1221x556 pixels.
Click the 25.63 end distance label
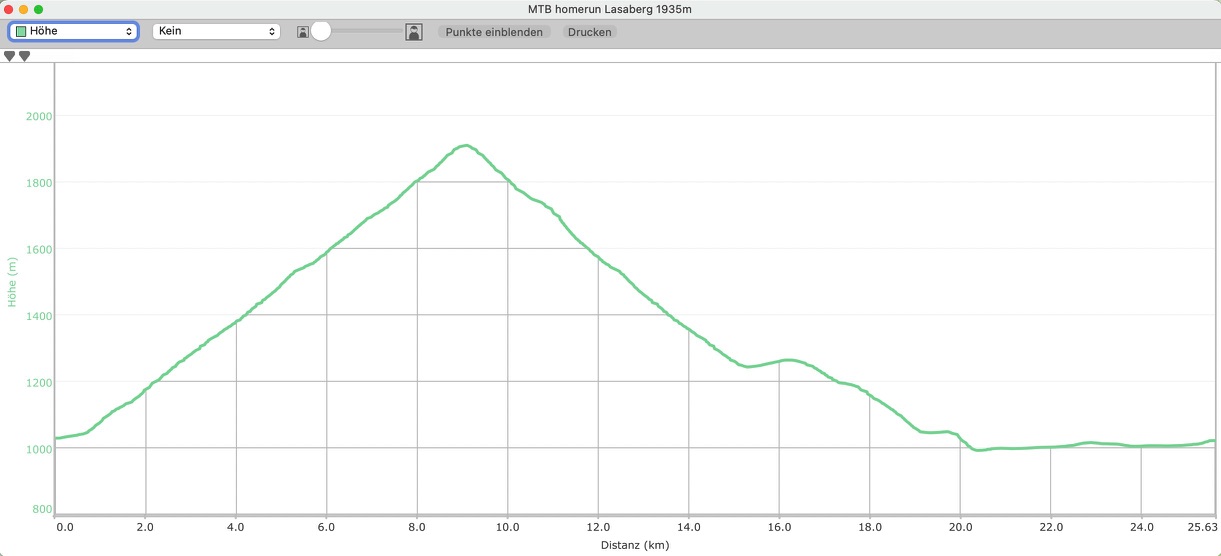[1201, 527]
